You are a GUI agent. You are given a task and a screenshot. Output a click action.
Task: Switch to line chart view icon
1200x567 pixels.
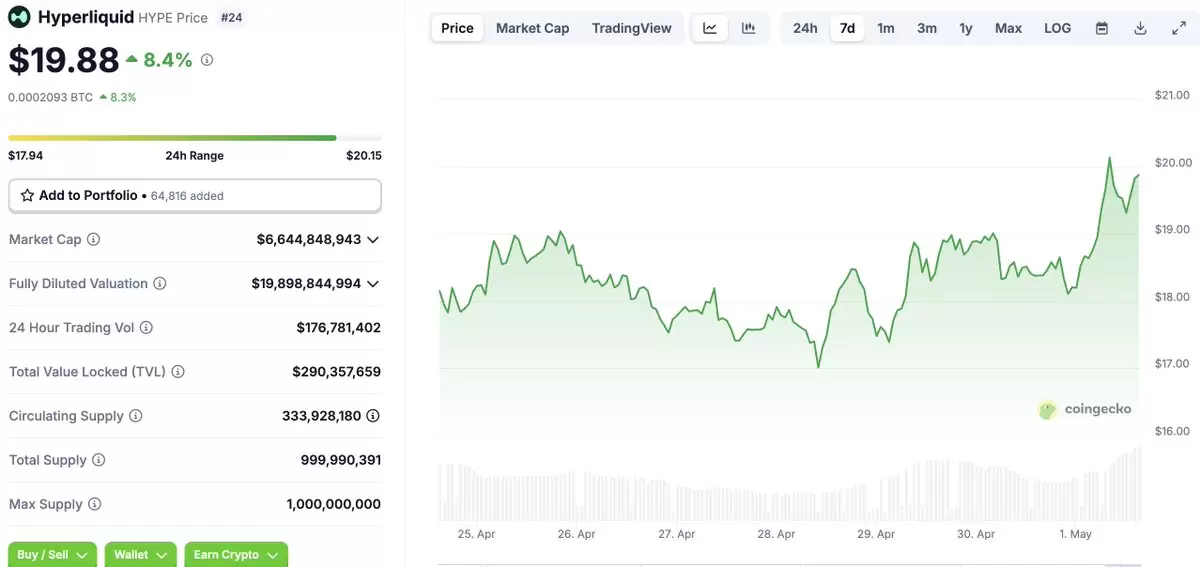[x=710, y=28]
